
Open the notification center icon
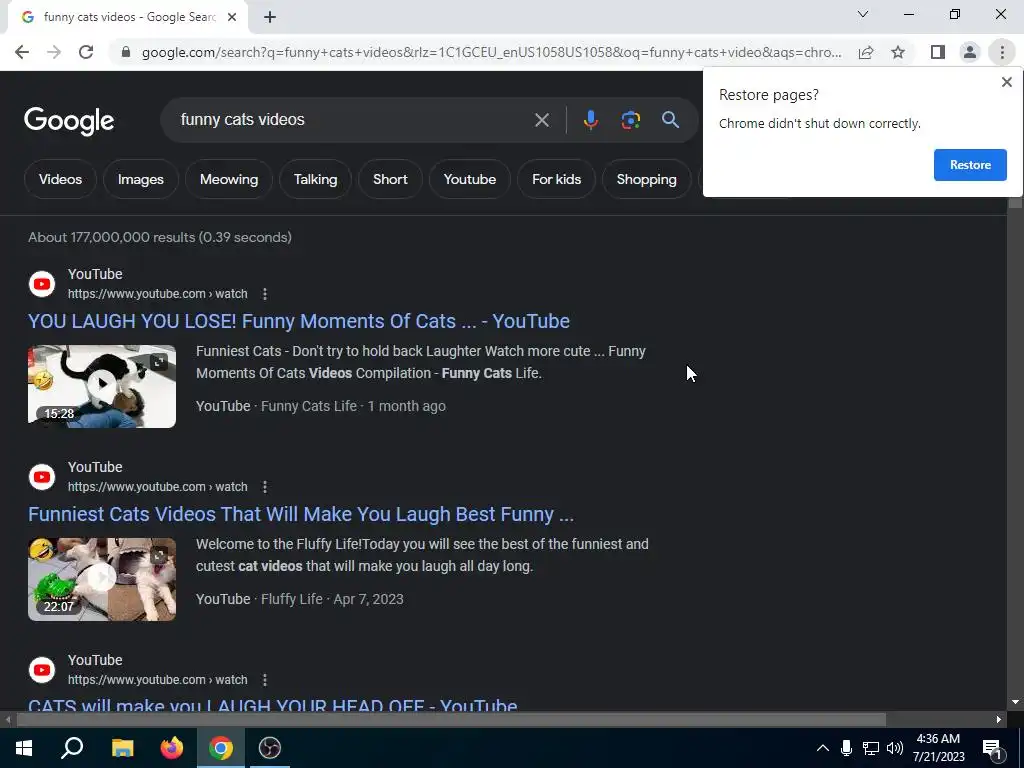click(992, 748)
